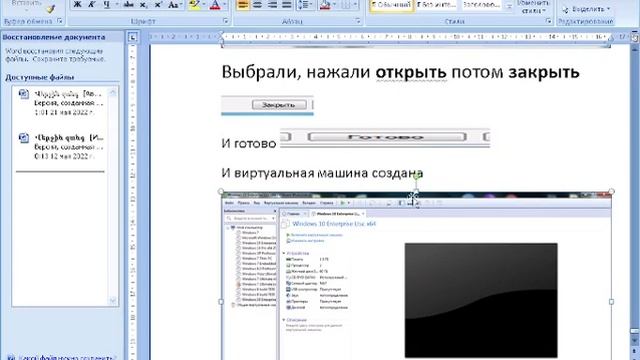
Task: Click the Вставить paste button
Action: [27, 4]
